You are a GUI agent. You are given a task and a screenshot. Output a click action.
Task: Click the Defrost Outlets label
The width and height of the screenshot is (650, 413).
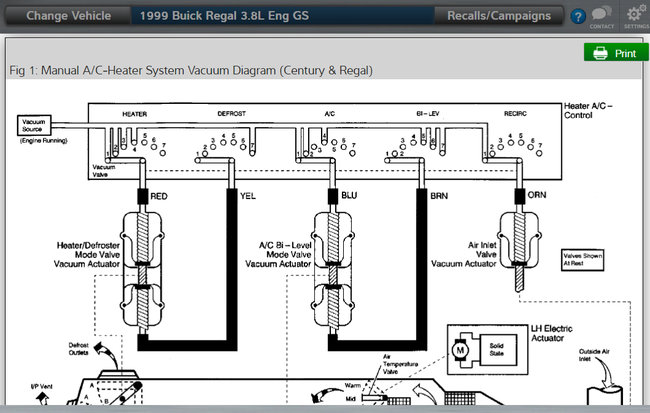coord(78,349)
